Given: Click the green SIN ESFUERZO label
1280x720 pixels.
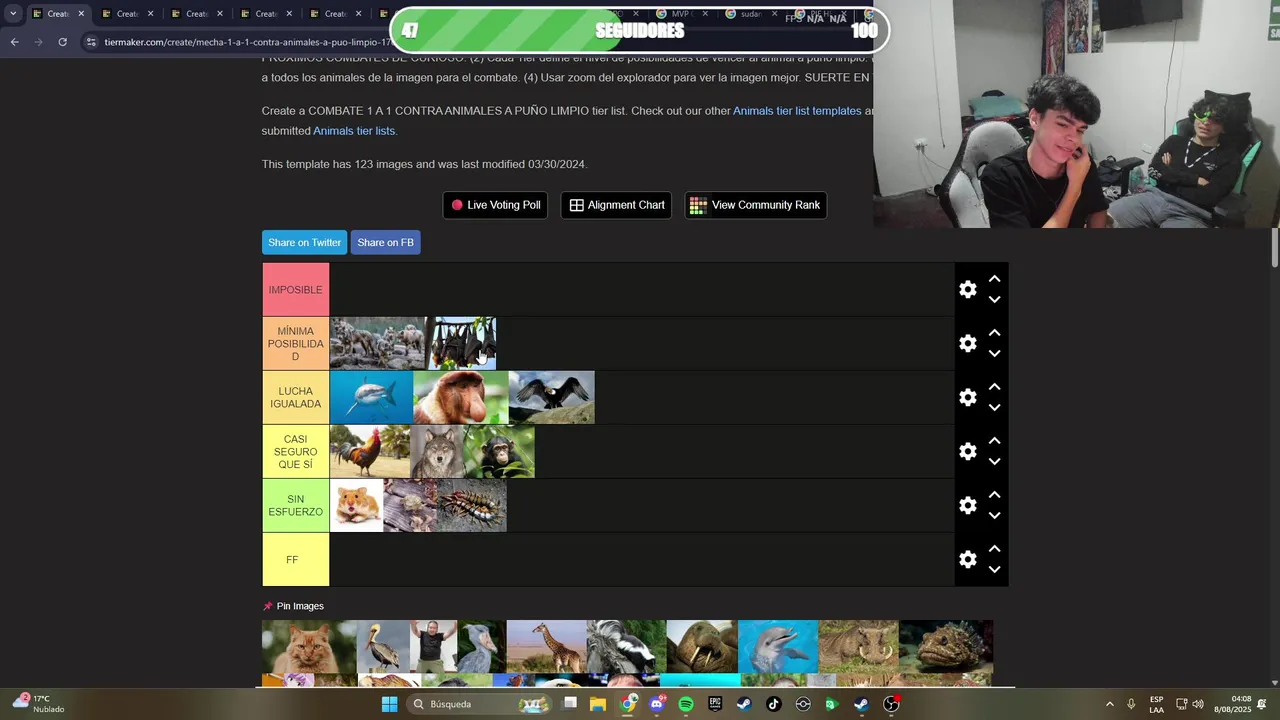Looking at the screenshot, I should click(x=295, y=506).
